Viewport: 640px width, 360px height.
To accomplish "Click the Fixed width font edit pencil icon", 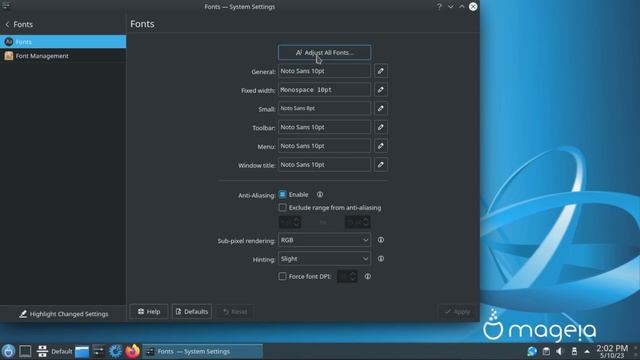I will [380, 90].
